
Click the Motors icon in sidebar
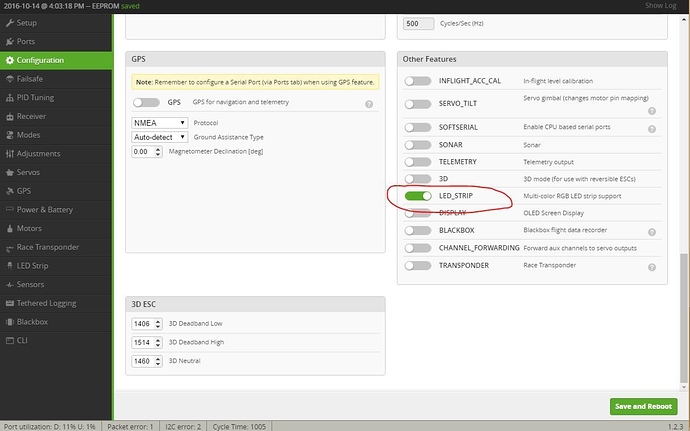(10, 228)
